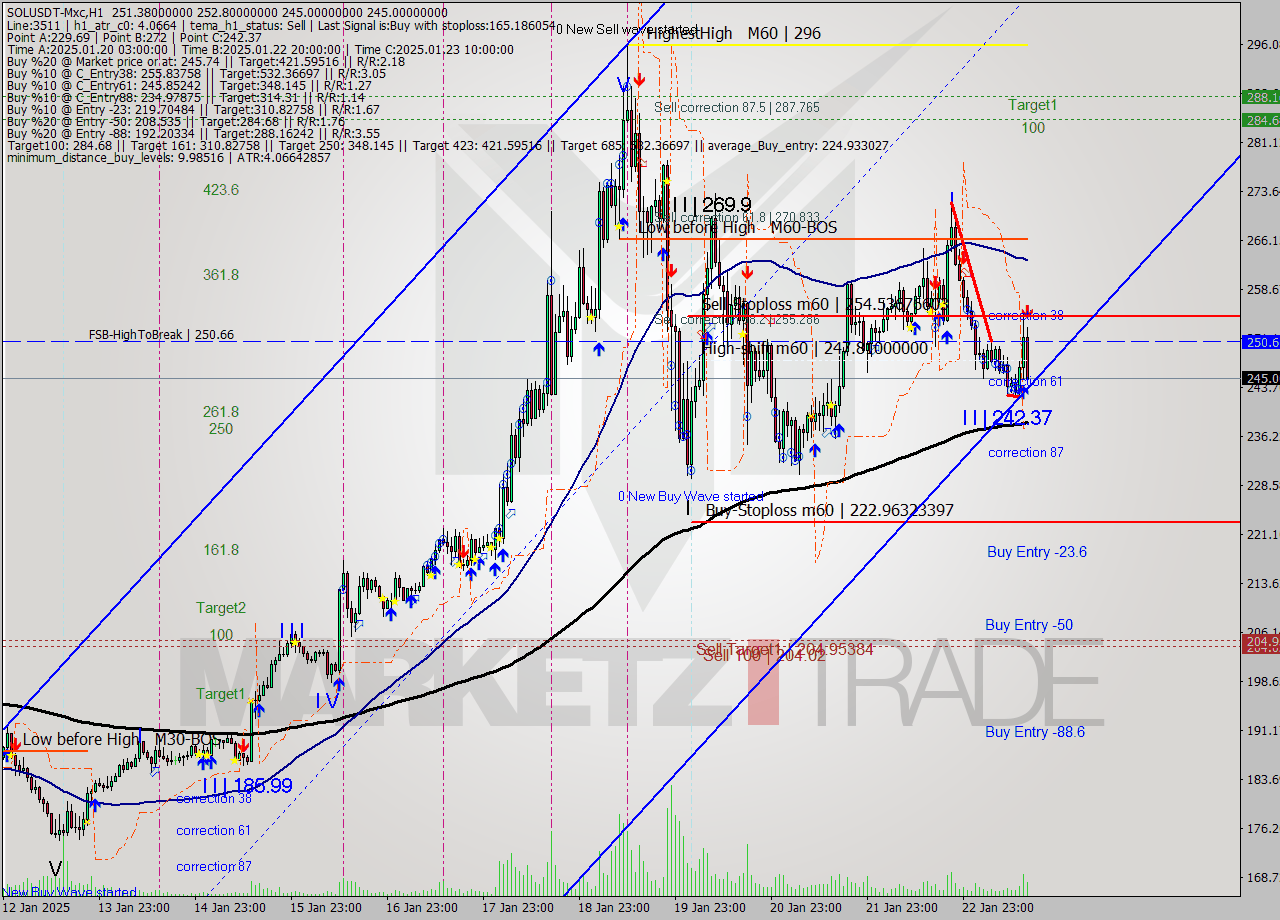Click 'Buy %10 @ Entry -23: 219.70484' line
The width and height of the screenshot is (1280, 920).
[193, 109]
